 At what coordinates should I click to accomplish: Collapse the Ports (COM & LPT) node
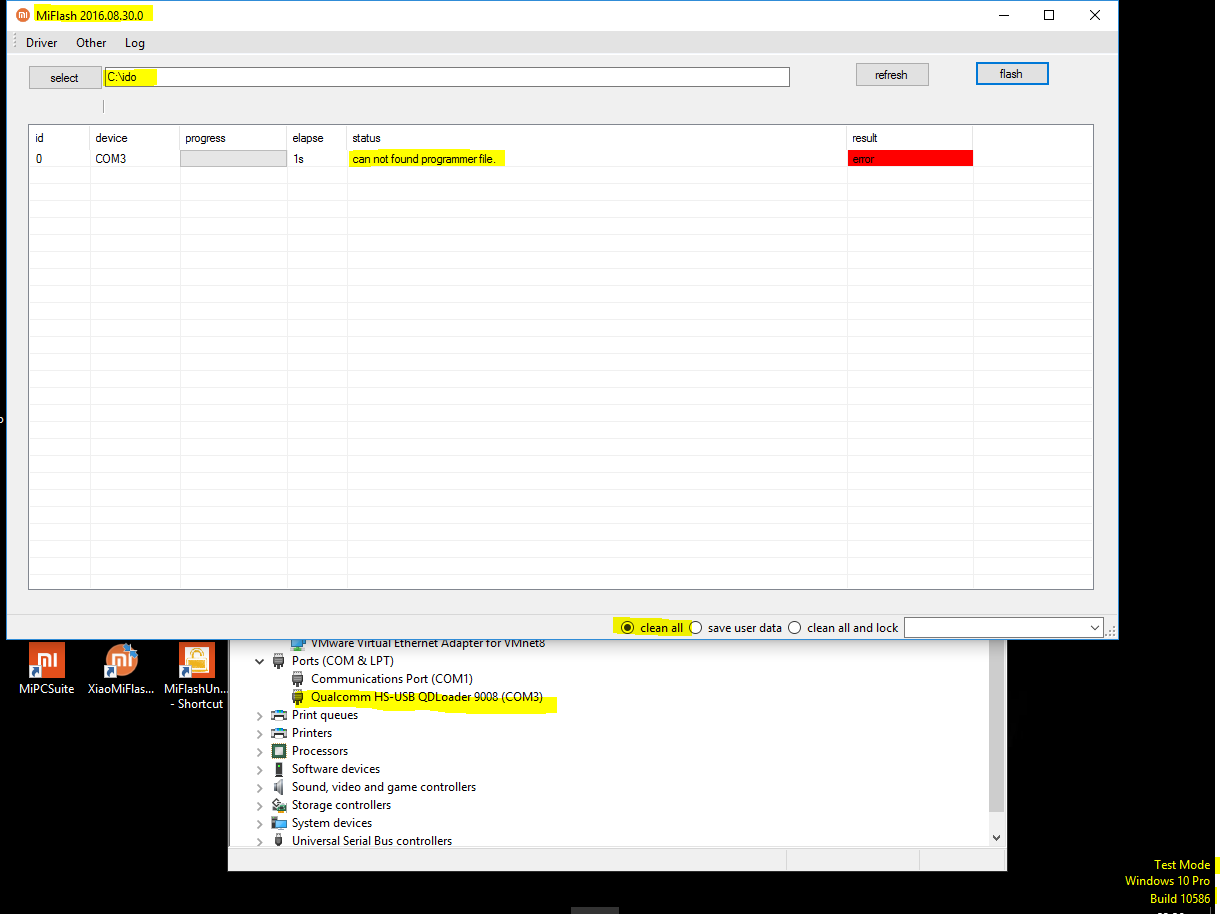(260, 661)
